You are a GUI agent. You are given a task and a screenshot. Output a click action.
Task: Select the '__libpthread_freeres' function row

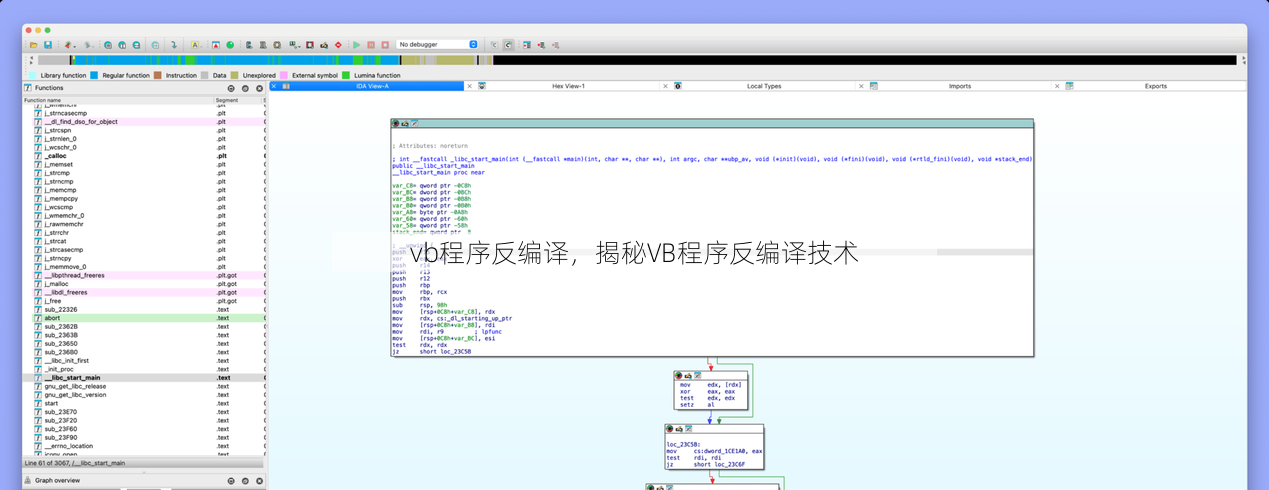pos(144,275)
